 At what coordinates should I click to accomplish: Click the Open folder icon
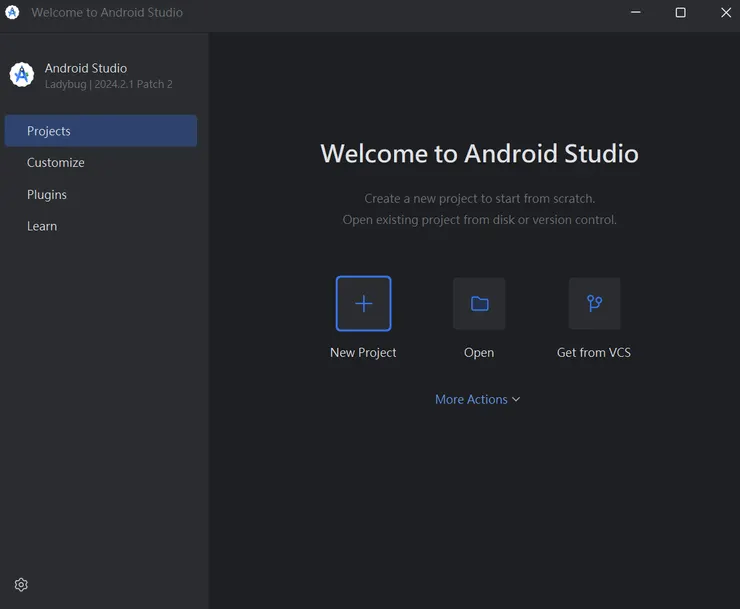pyautogui.click(x=479, y=304)
